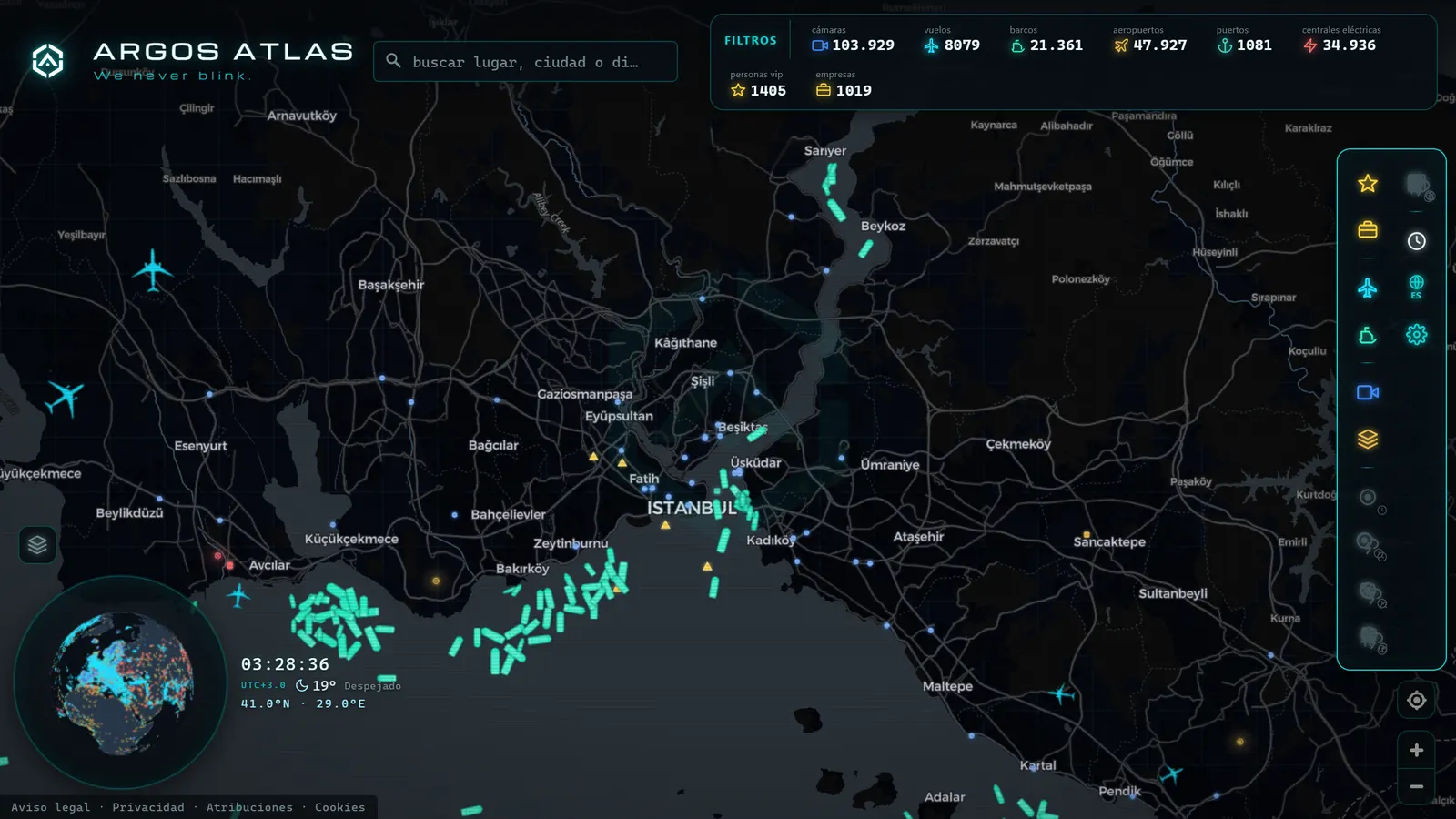Click the 03:28:36 time readout
The width and height of the screenshot is (1456, 819).
[285, 664]
